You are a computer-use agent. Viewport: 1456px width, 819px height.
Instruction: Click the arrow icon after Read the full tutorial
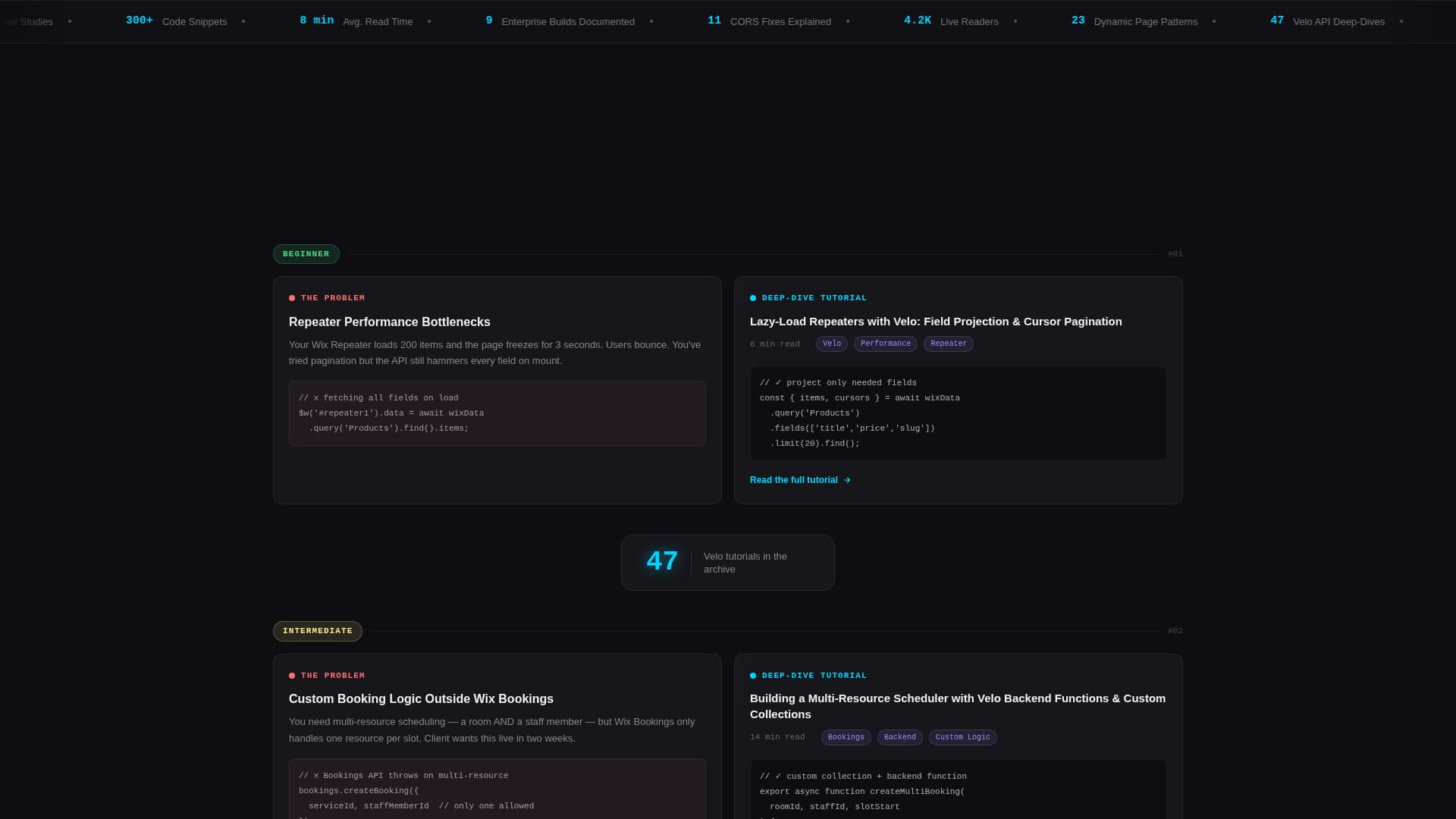847,480
